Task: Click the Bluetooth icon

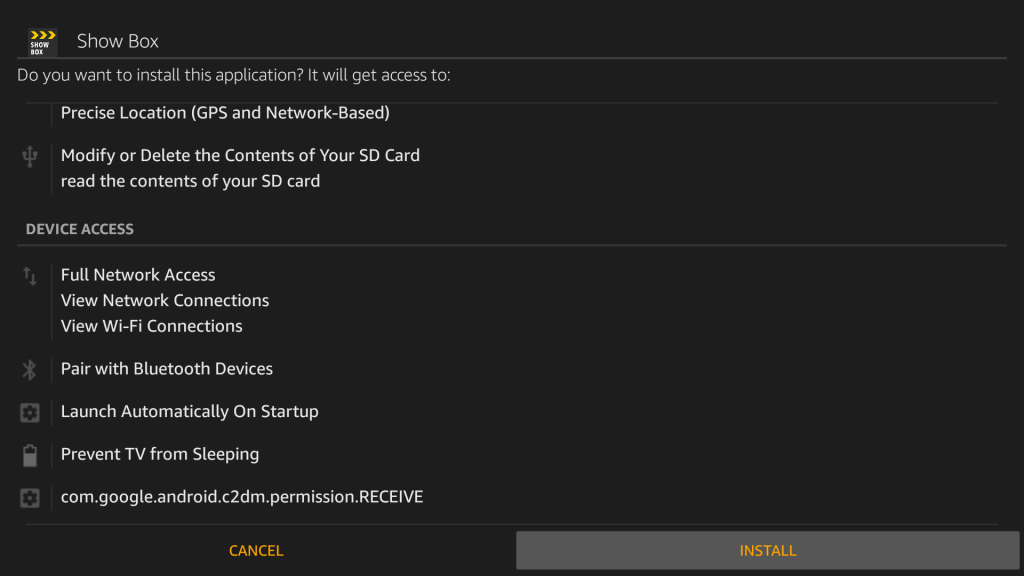Action: tap(29, 370)
